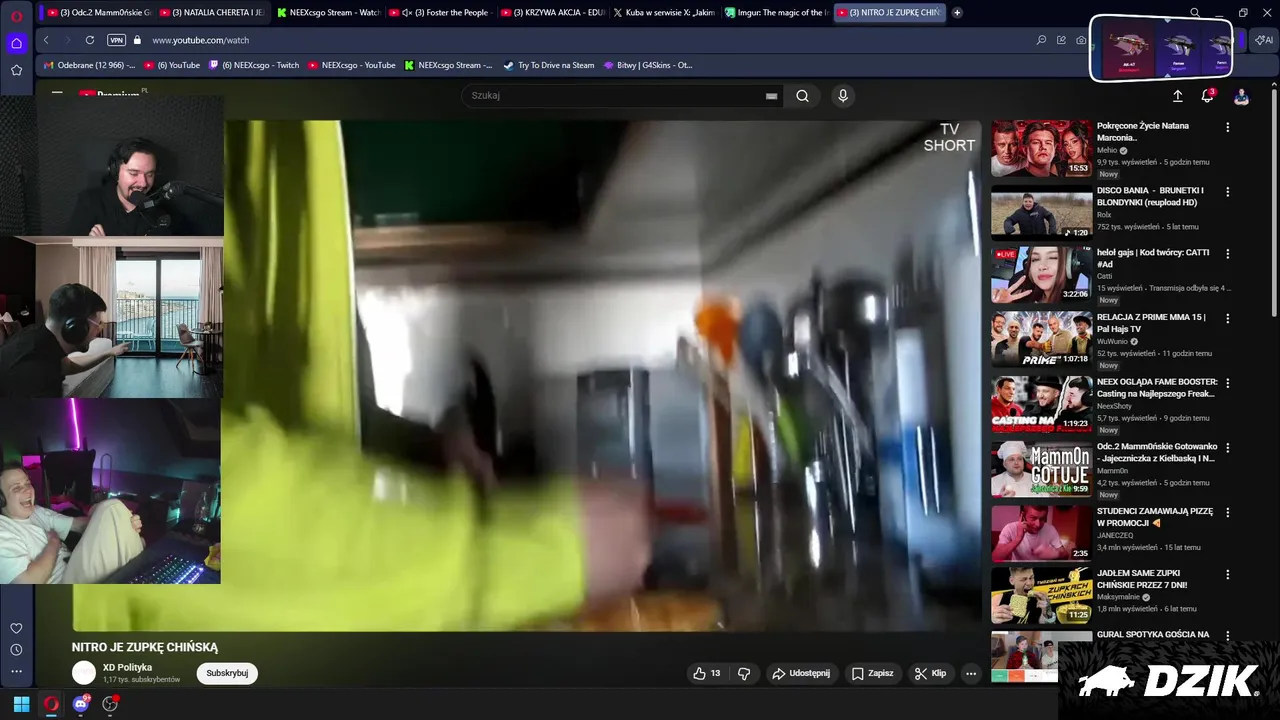
Task: Open the heart Pinboards icon in sidebar
Action: click(16, 628)
